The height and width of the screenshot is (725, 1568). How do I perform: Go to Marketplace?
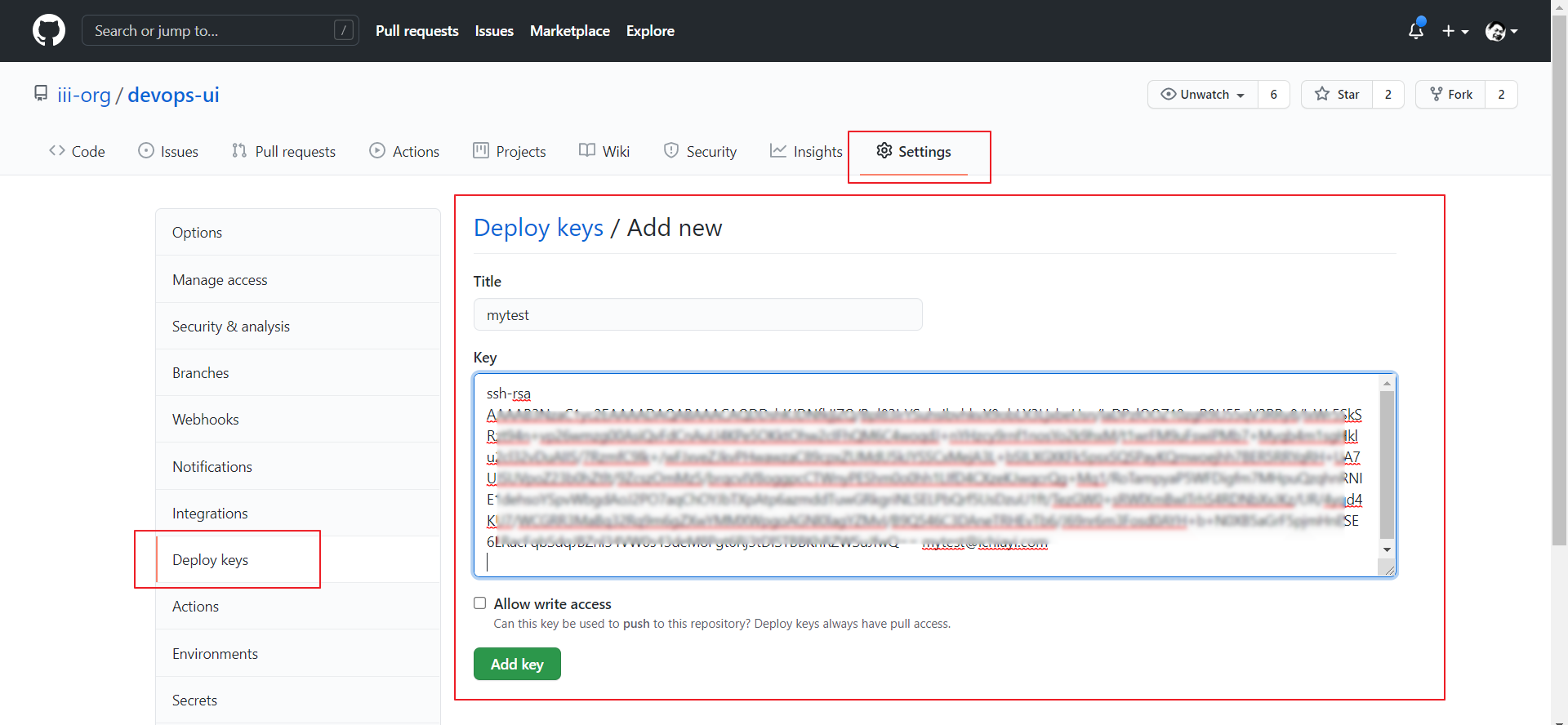tap(570, 31)
